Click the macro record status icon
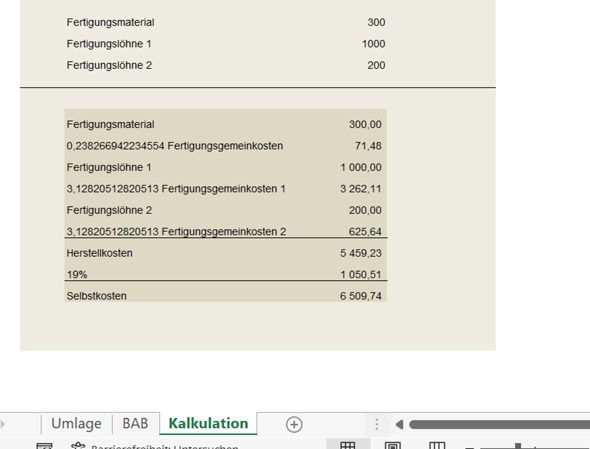The width and height of the screenshot is (590, 449). (44, 446)
